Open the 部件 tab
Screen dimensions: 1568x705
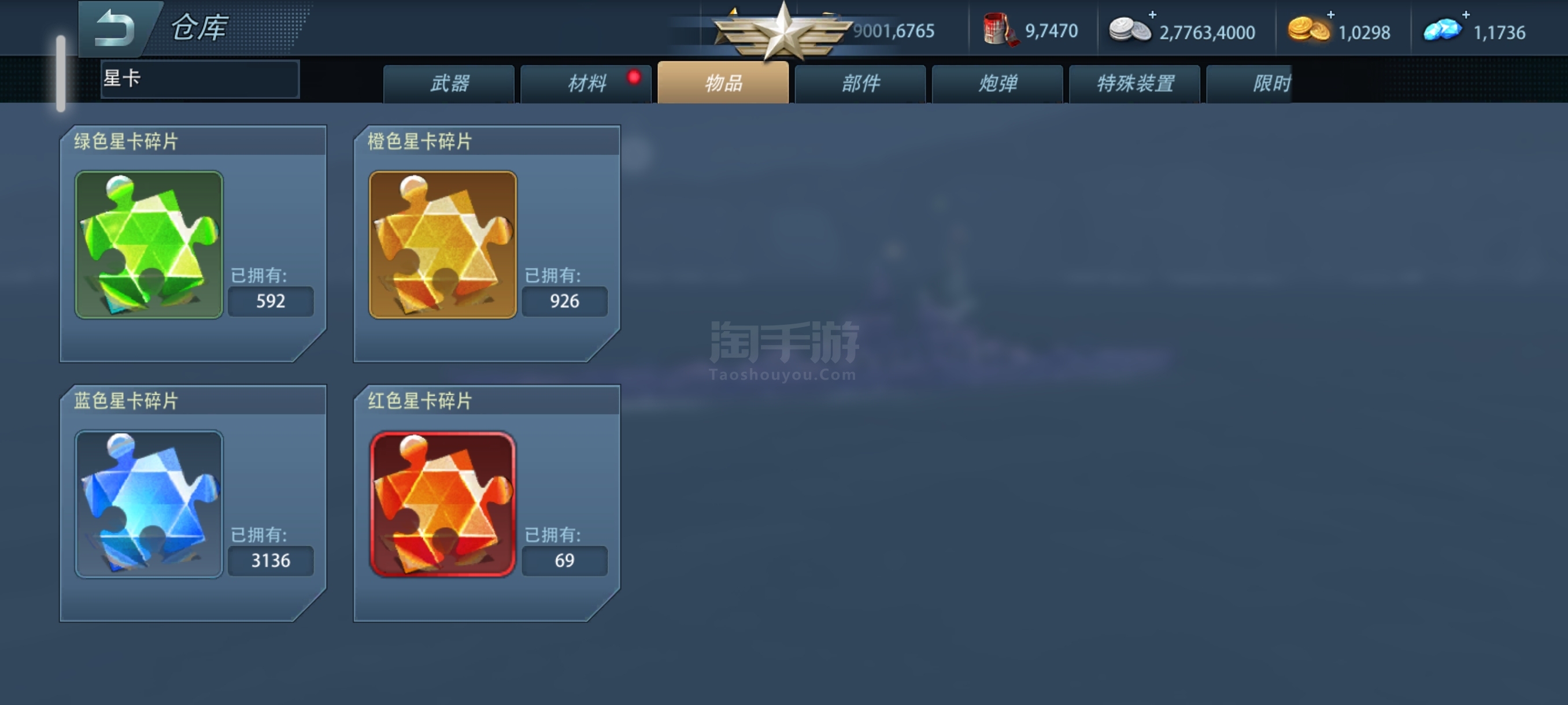[x=861, y=83]
